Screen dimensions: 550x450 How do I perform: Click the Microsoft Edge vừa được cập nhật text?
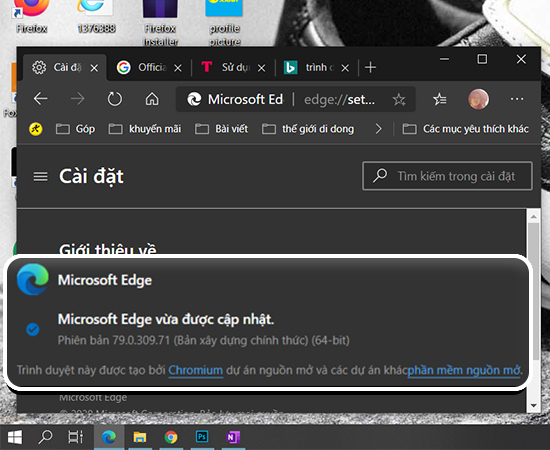click(x=166, y=320)
